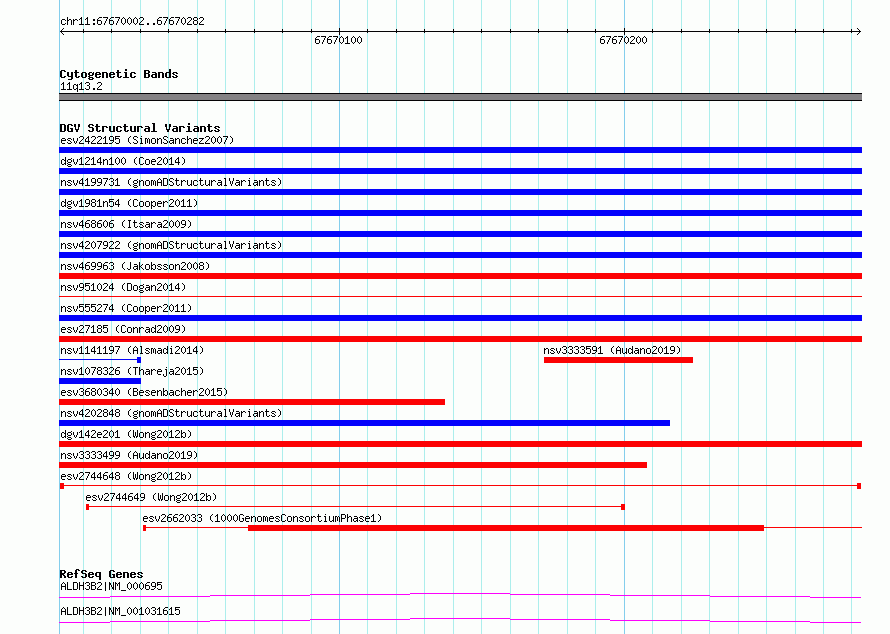Open the nsv3333499 (Audano2019) label

tap(129, 455)
